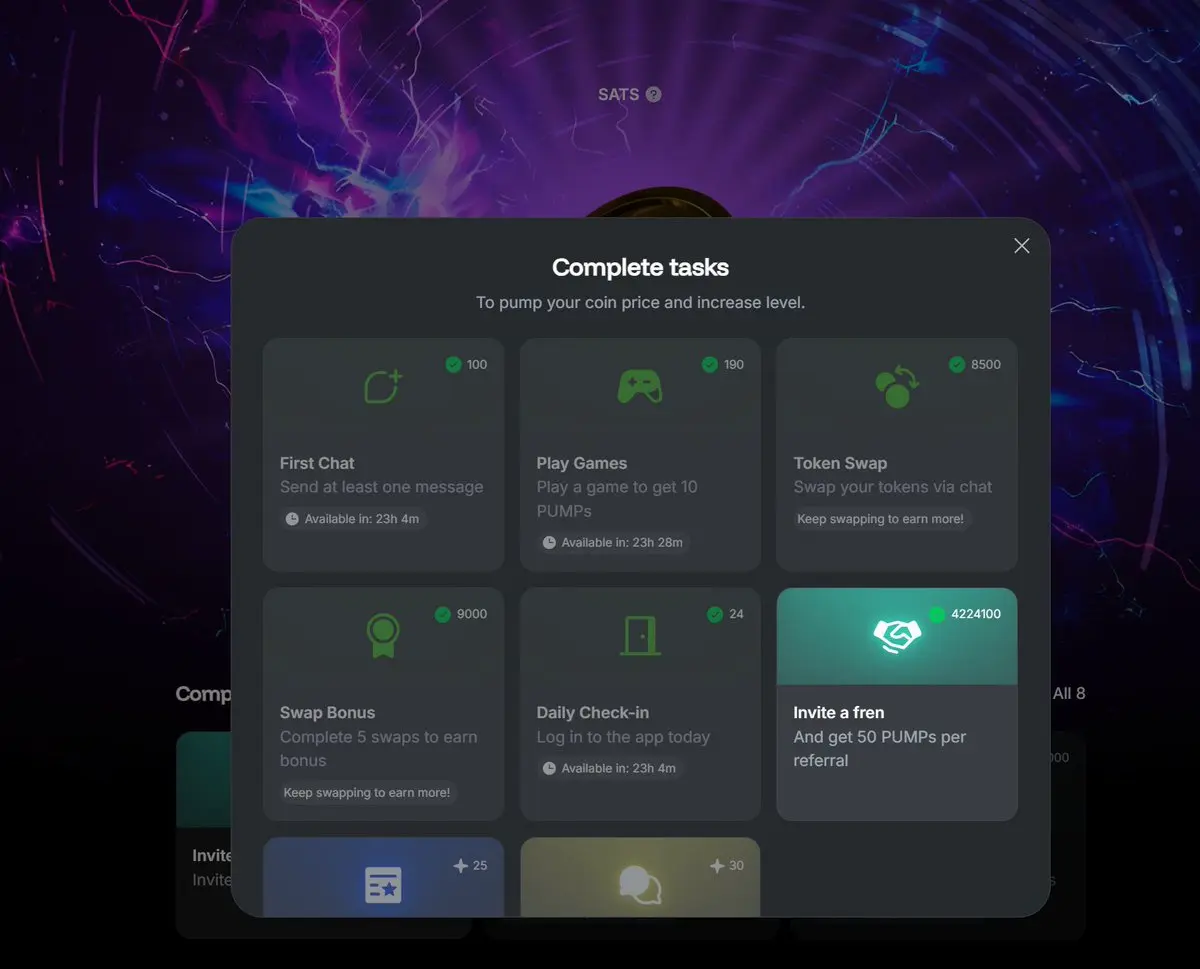Click the clock icon on Play Games card

(x=549, y=543)
